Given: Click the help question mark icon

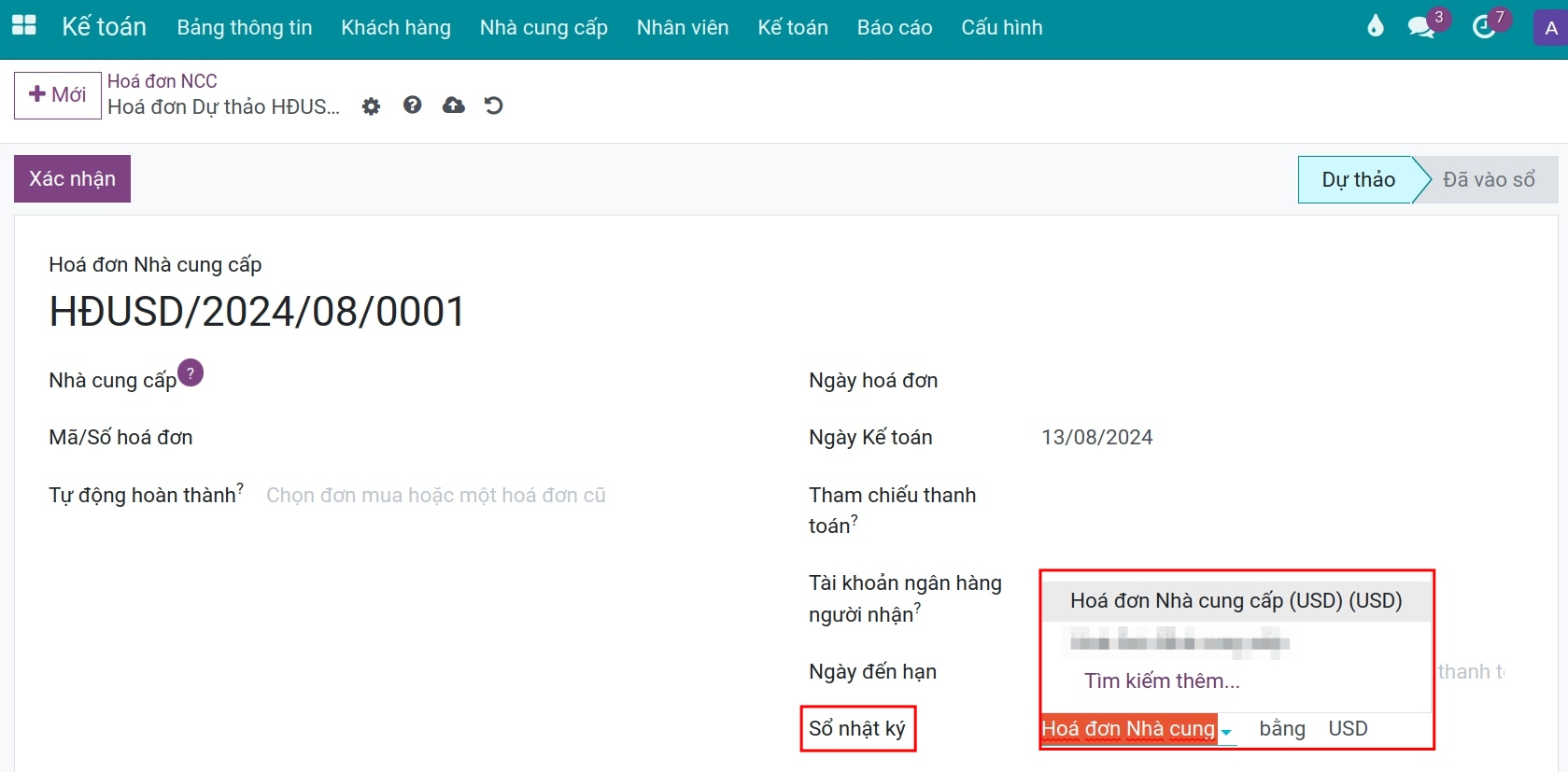Looking at the screenshot, I should [x=412, y=105].
